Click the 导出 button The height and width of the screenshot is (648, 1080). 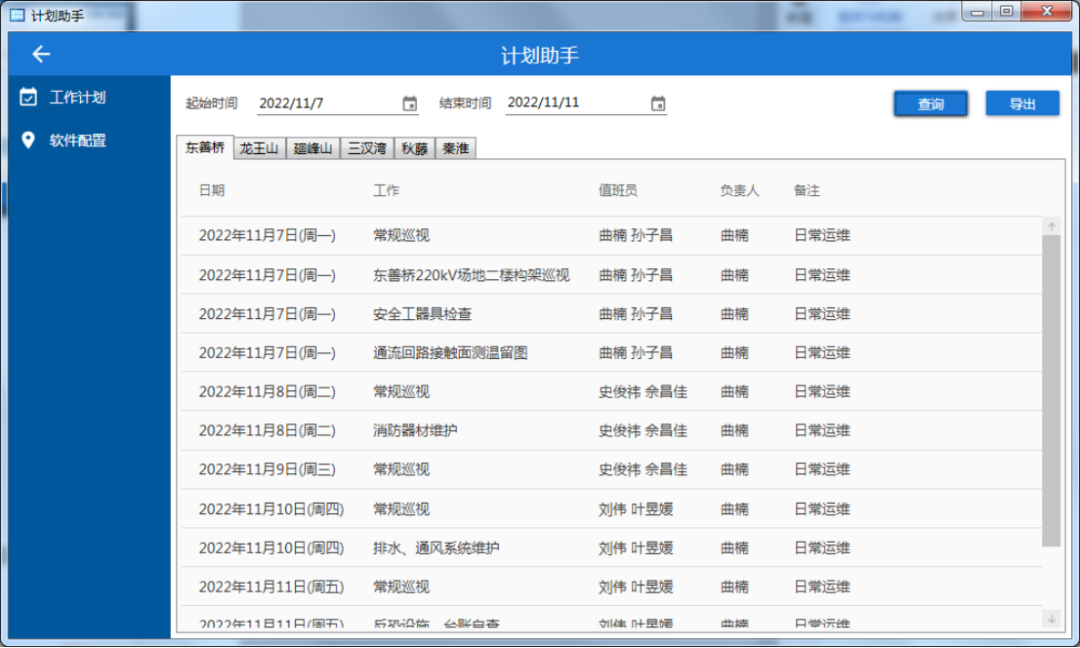1021,104
